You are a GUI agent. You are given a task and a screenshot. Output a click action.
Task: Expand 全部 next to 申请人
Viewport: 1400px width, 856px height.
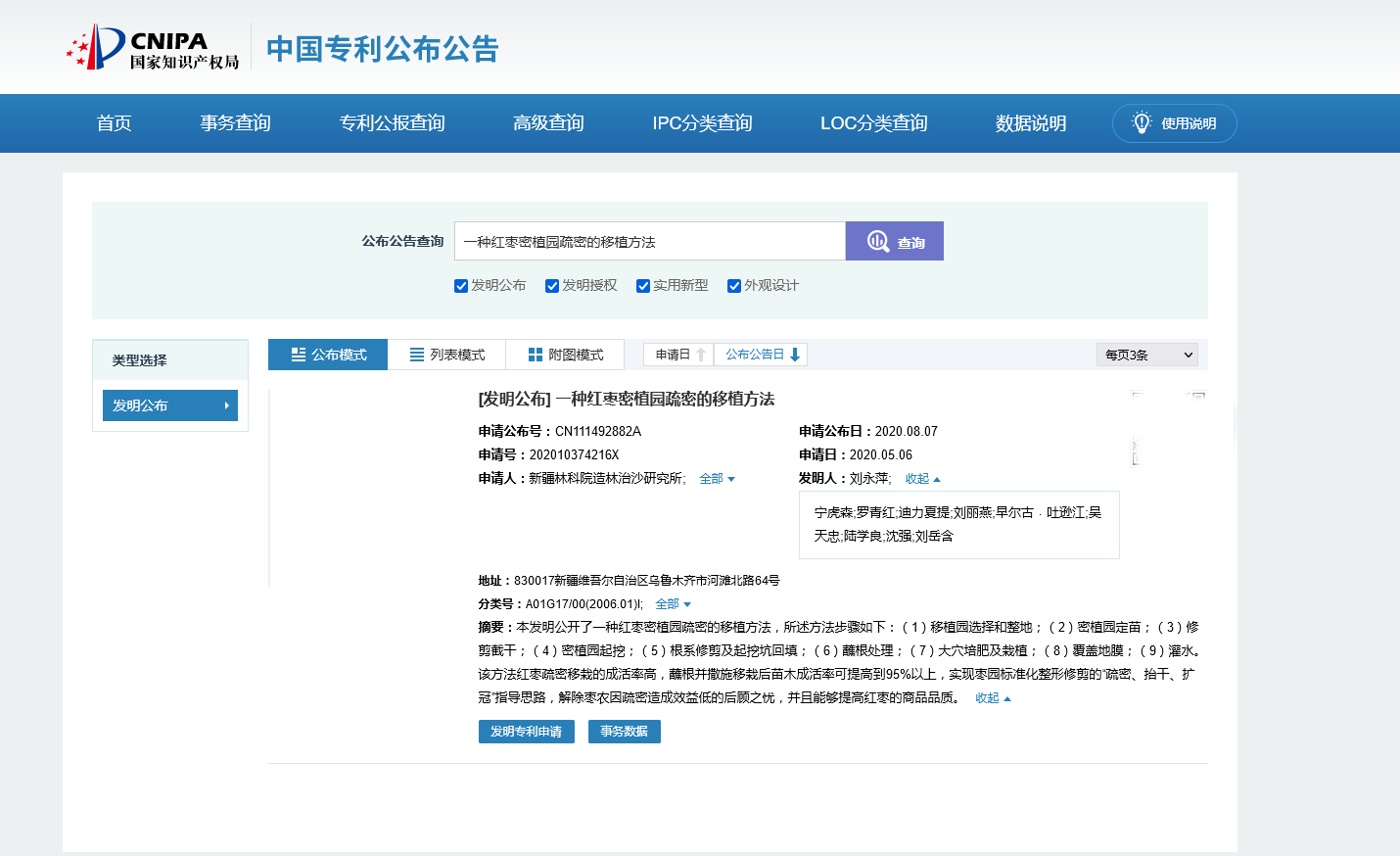pyautogui.click(x=717, y=479)
